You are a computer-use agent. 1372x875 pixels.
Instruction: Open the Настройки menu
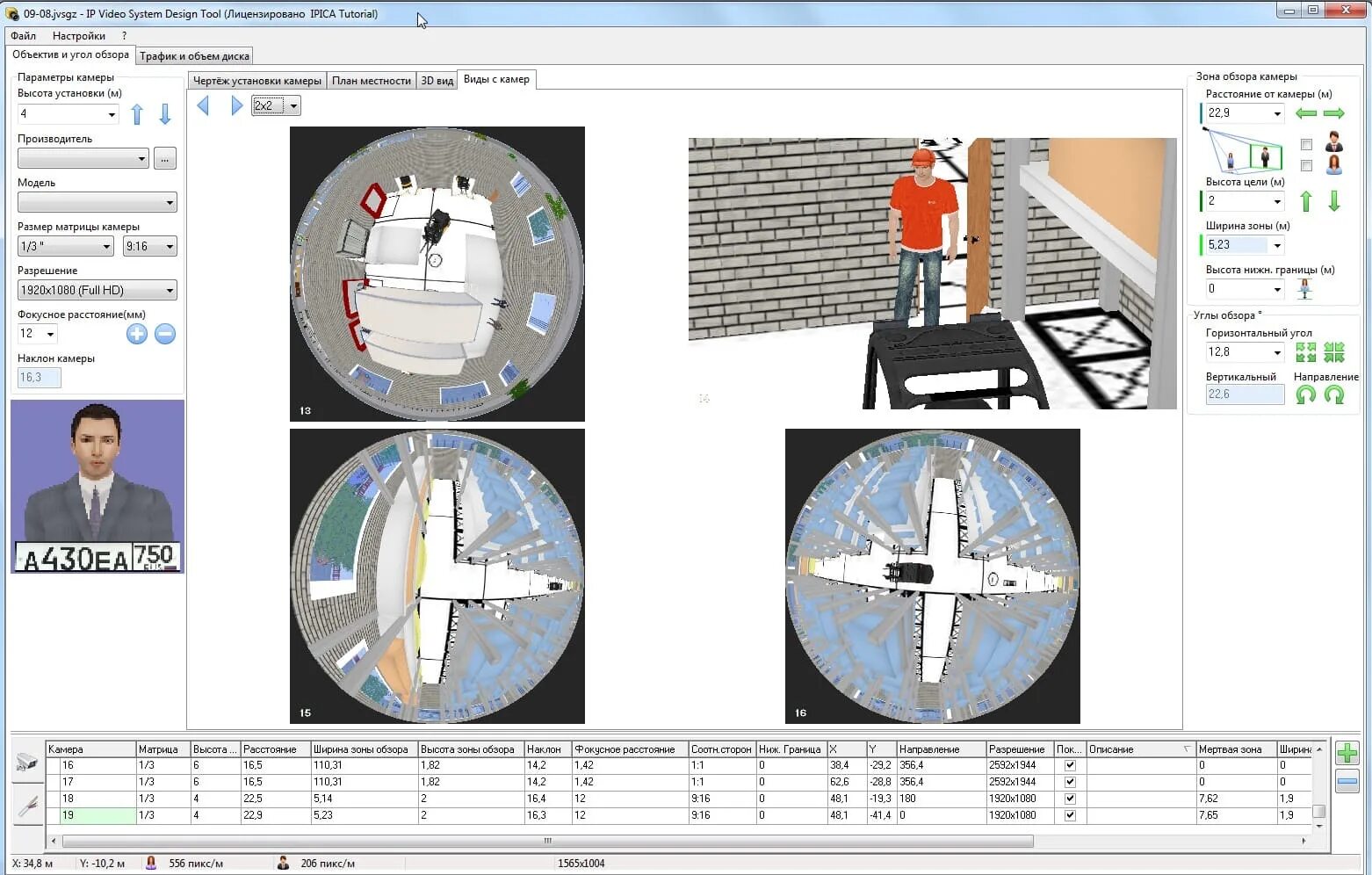point(78,36)
